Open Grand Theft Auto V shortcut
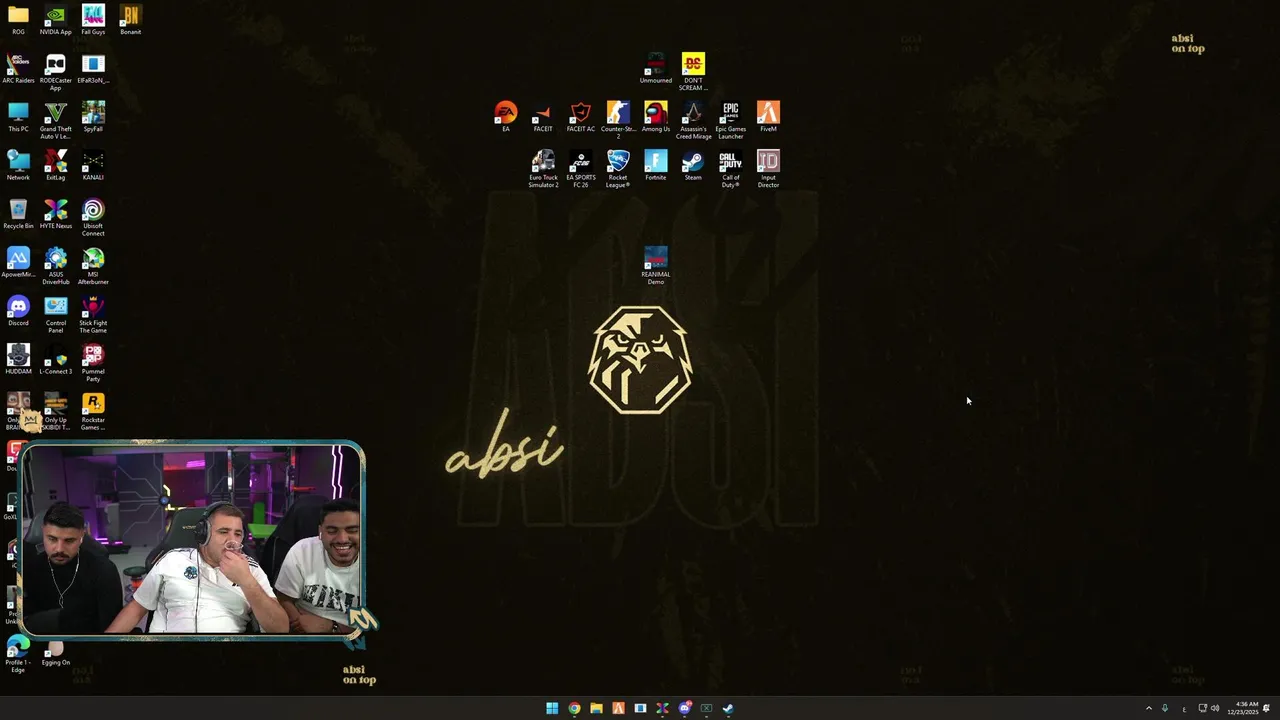1280x720 pixels. coord(55,120)
